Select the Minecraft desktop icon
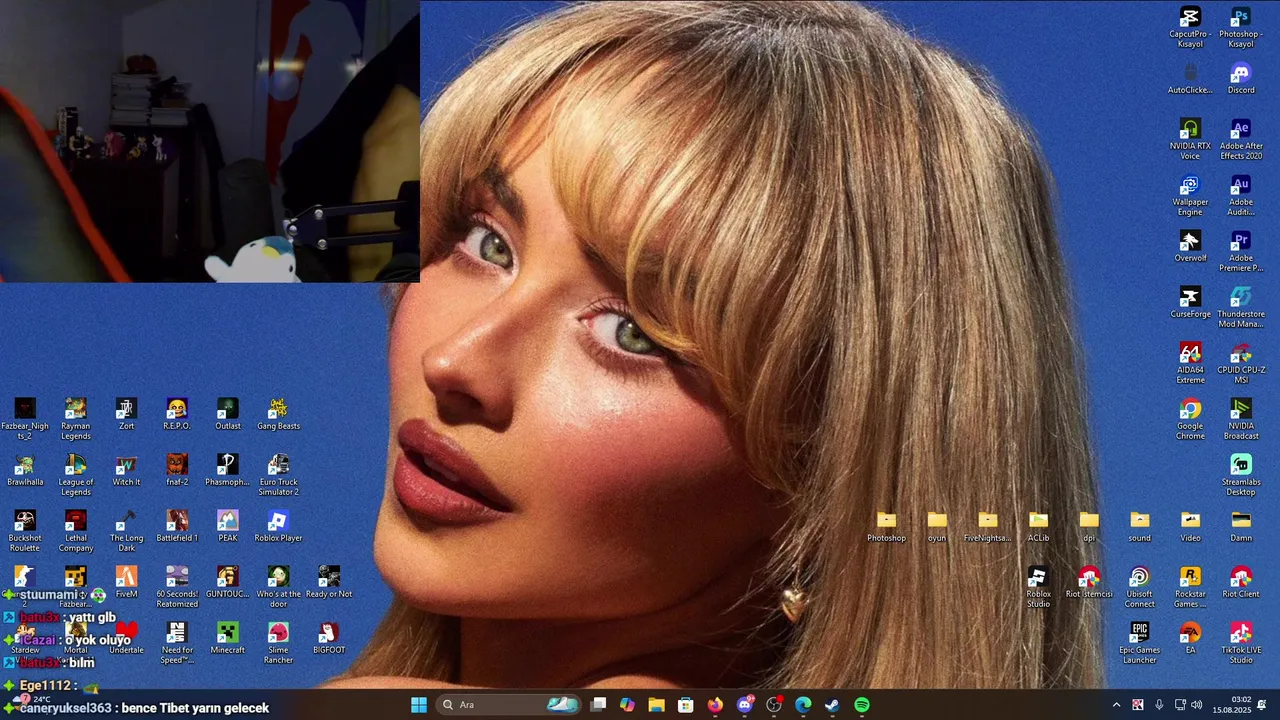 pos(228,638)
